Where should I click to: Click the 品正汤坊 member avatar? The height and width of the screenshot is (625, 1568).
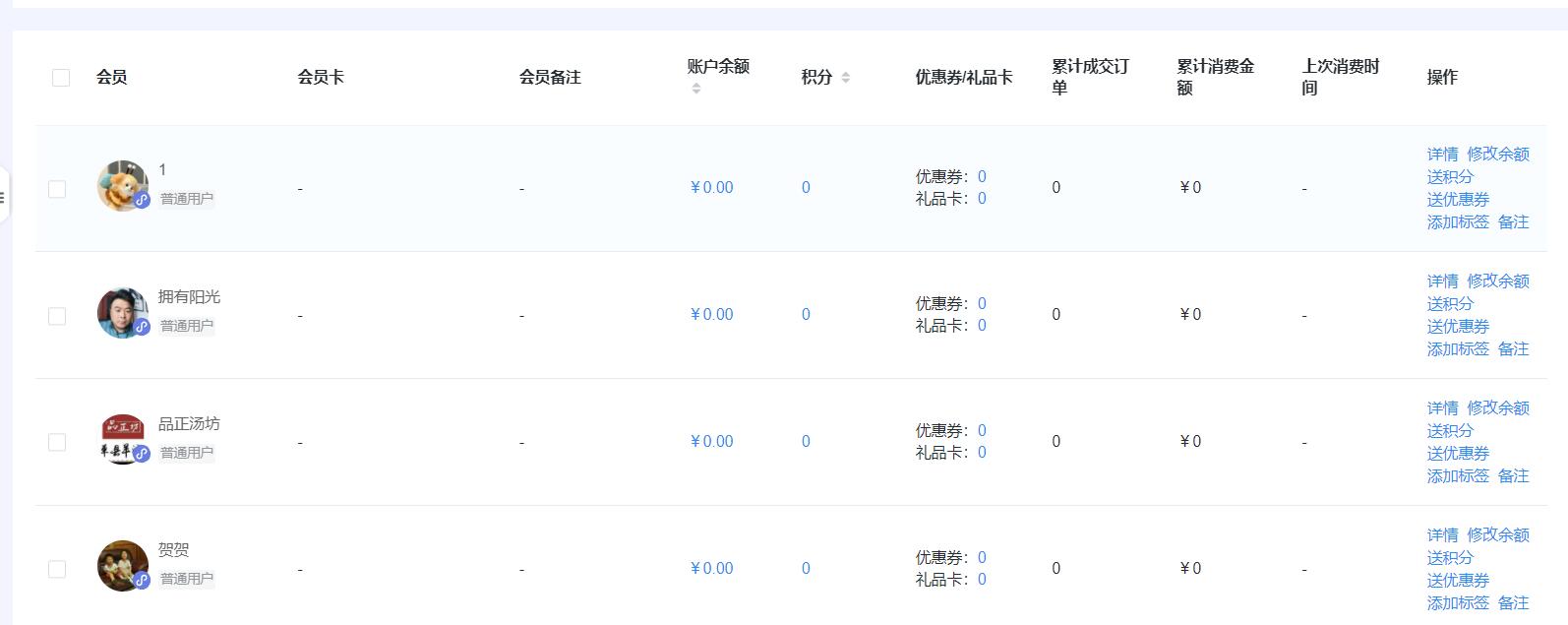coord(122,438)
